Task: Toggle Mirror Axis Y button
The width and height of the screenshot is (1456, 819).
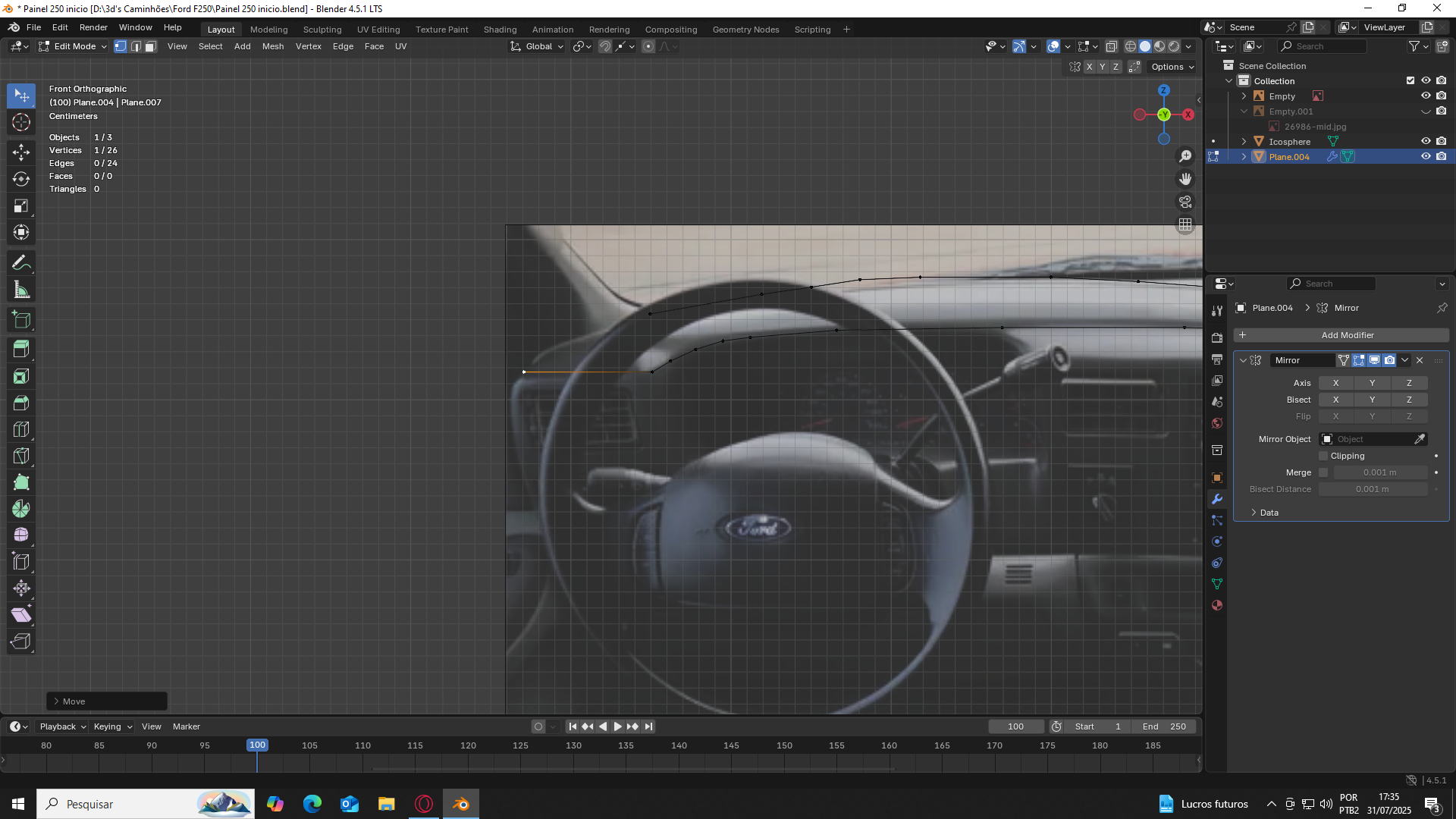Action: (x=1372, y=383)
